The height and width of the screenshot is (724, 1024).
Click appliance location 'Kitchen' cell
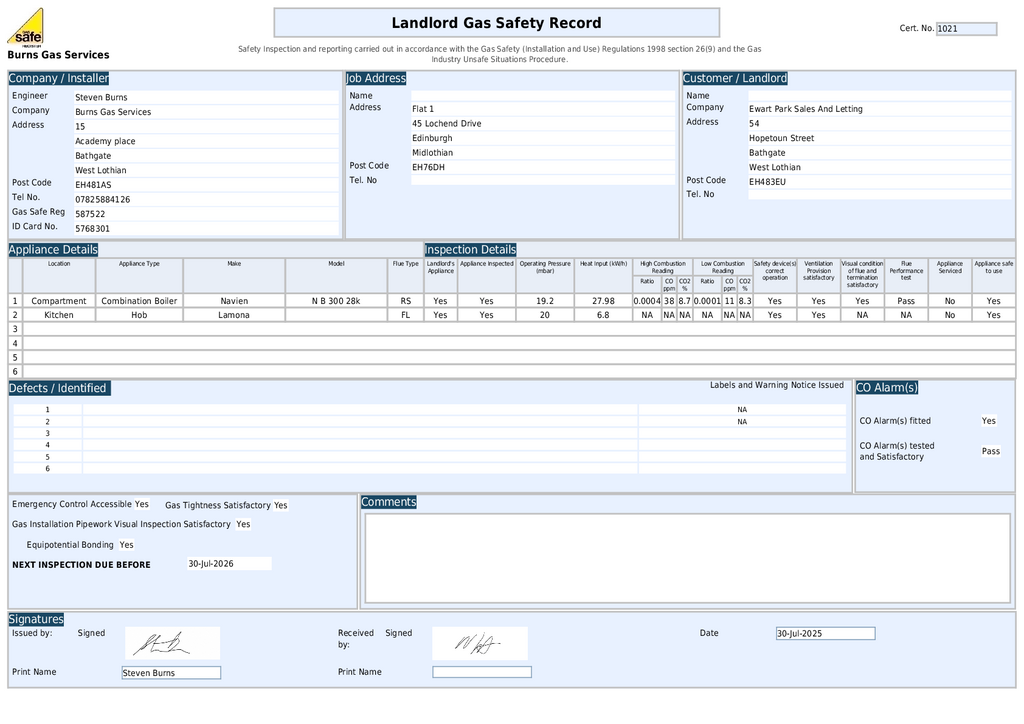pos(59,315)
